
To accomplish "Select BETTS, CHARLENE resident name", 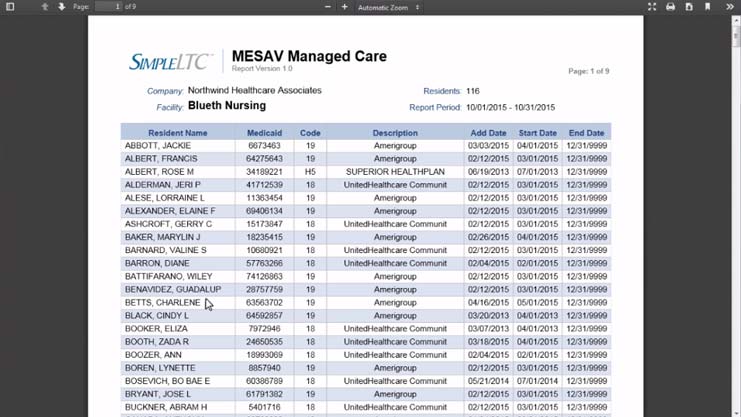I will tap(162, 302).
